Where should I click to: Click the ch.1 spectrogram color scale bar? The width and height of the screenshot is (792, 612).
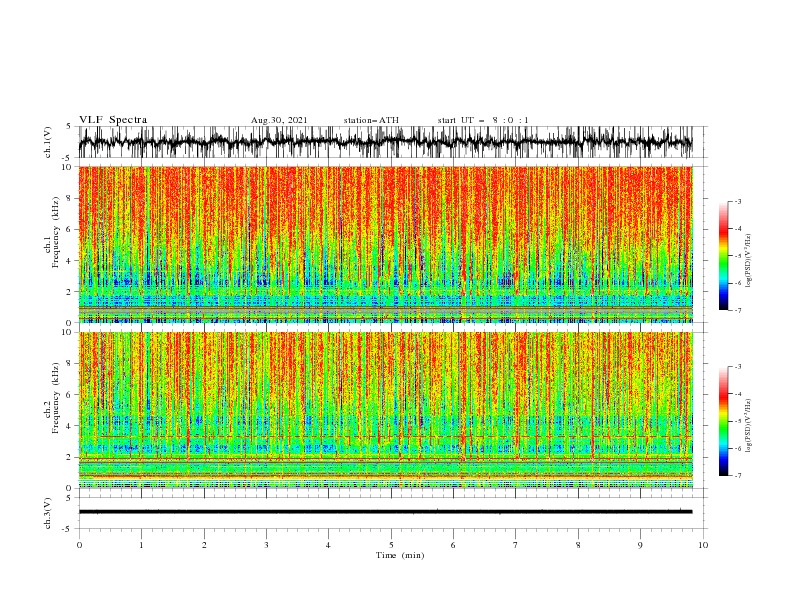tap(723, 256)
